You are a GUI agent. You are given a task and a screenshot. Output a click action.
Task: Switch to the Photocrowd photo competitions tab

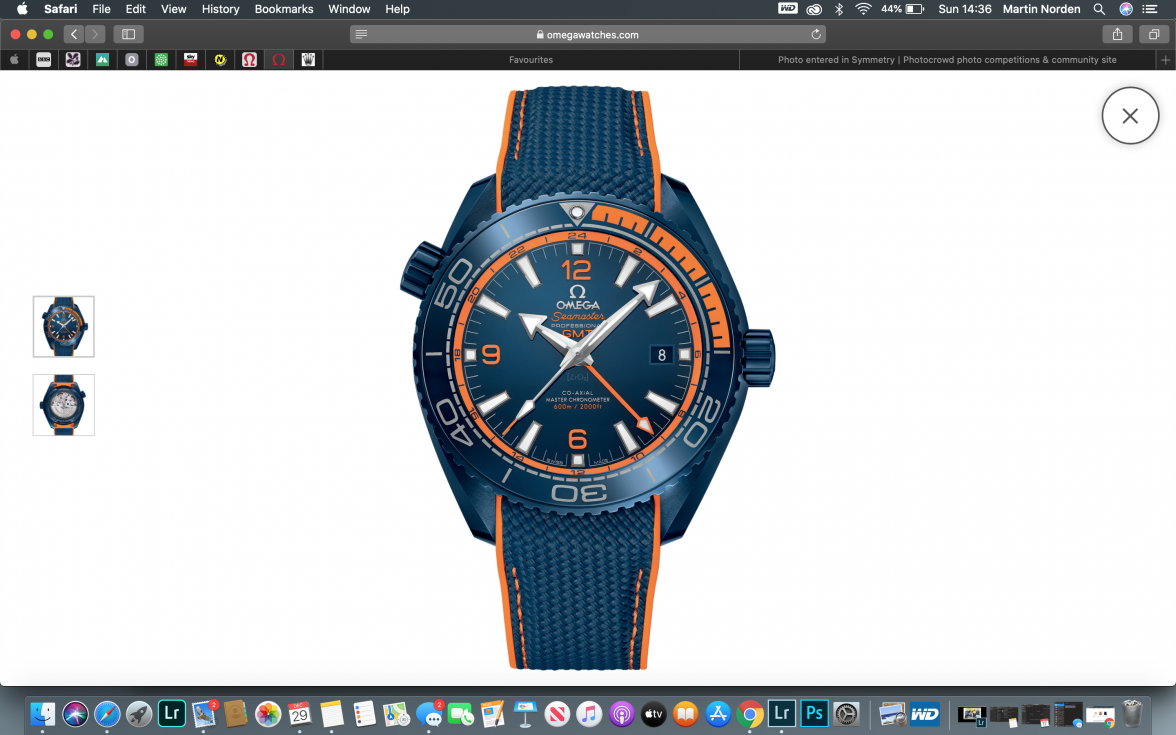click(x=947, y=60)
